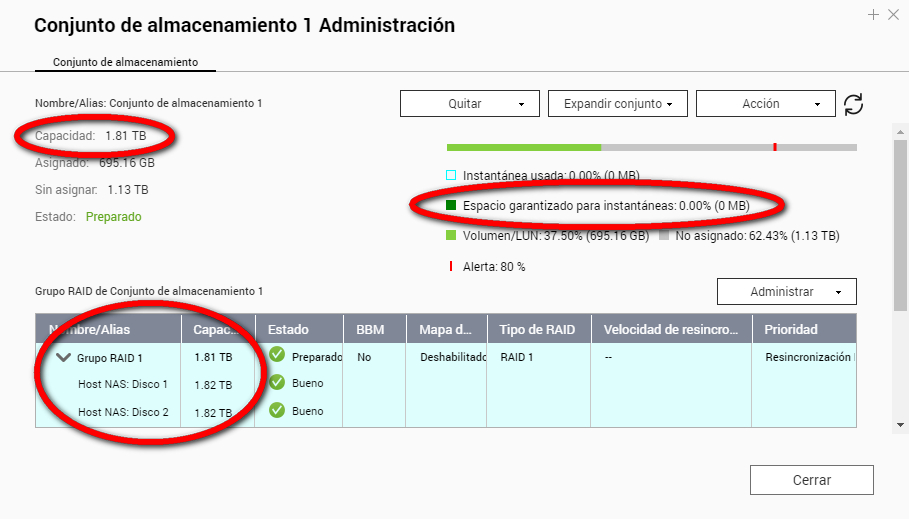This screenshot has height=519, width=909.
Task: Select Host NAS: Disco 1 row
Action: (x=123, y=384)
